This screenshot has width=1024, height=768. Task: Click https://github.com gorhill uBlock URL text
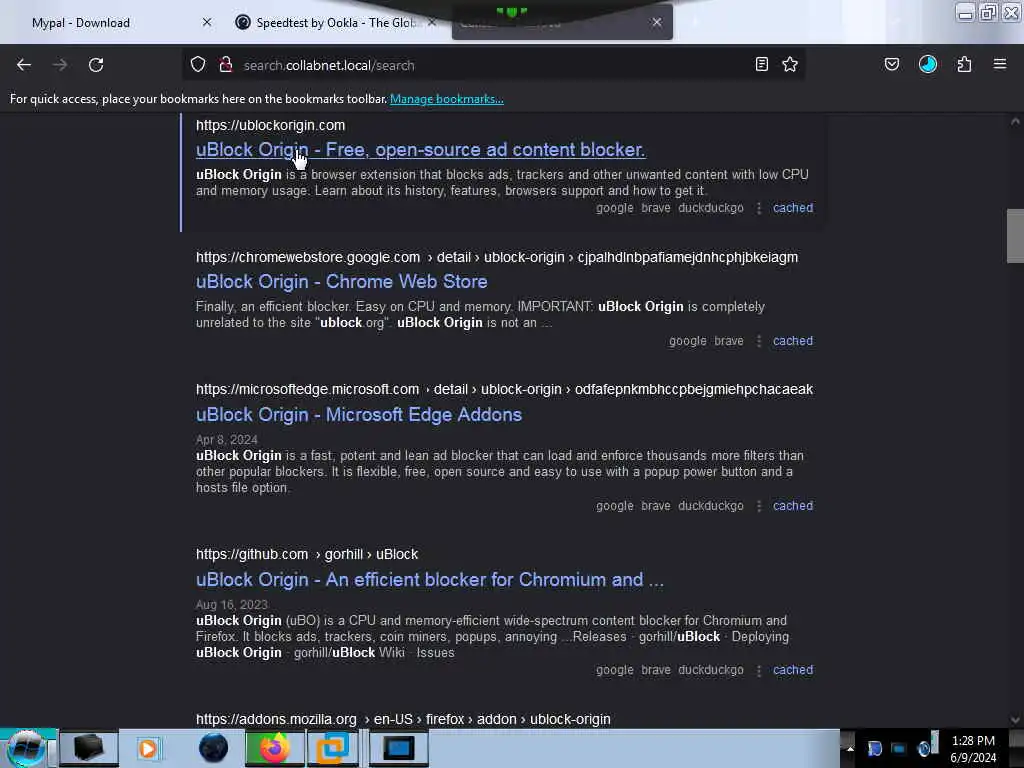[307, 554]
